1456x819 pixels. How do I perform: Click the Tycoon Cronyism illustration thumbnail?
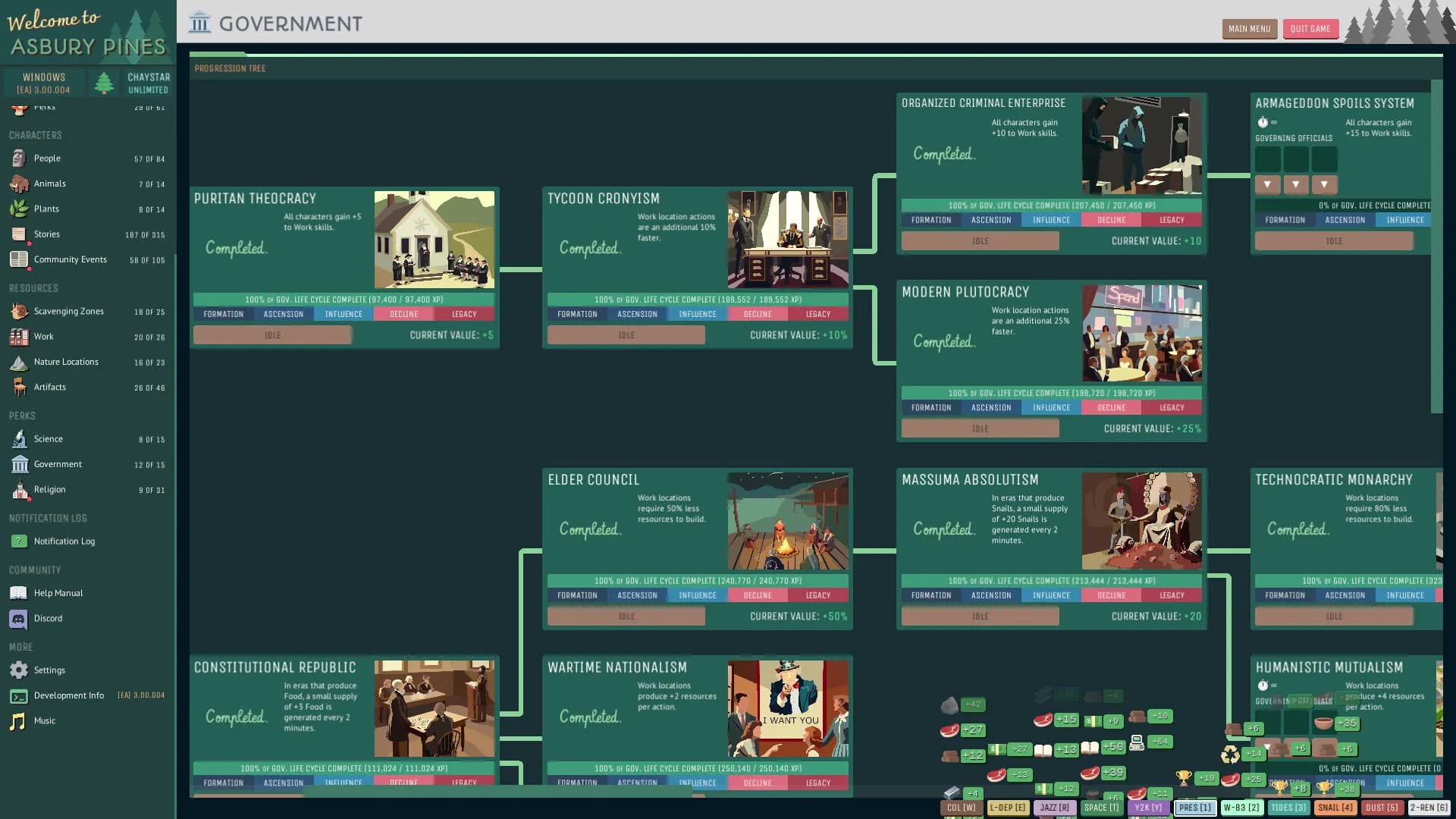pyautogui.click(x=788, y=240)
